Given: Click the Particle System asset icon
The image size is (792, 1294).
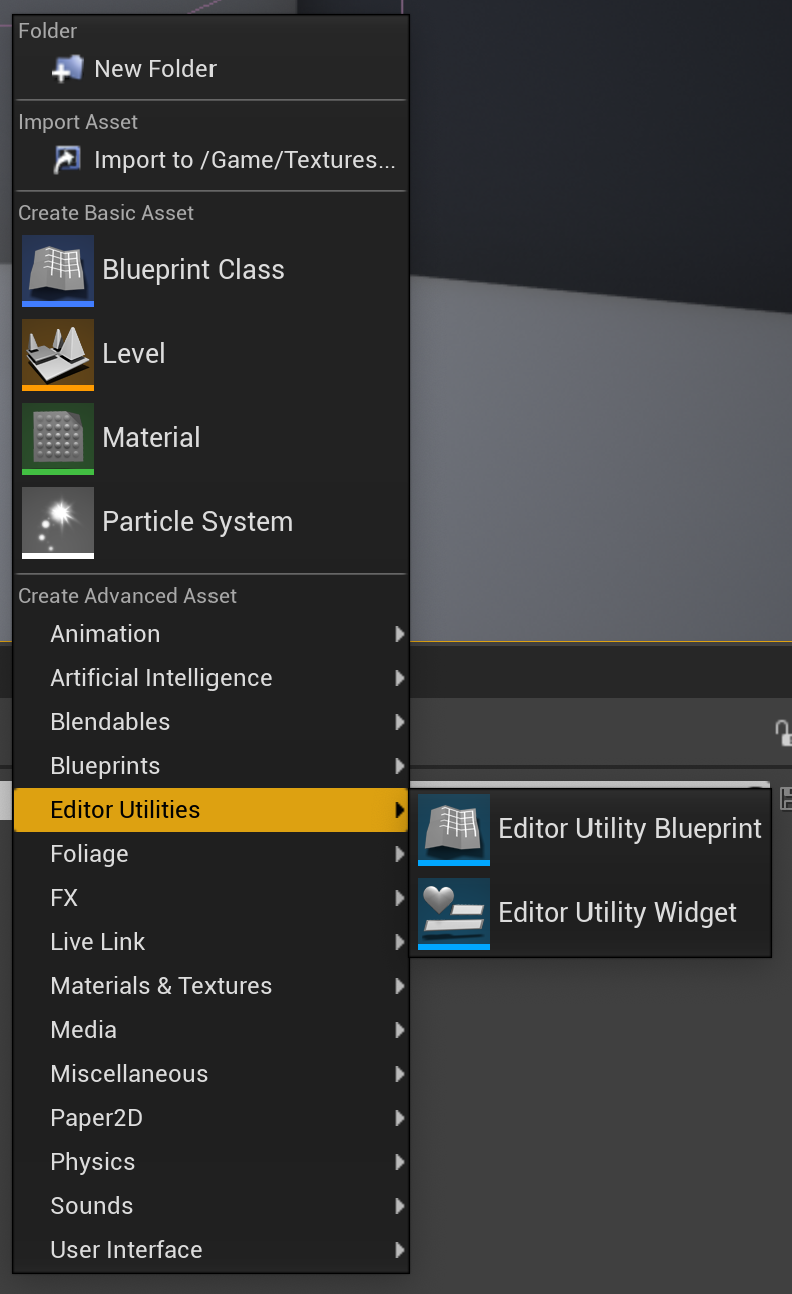Looking at the screenshot, I should pos(57,522).
